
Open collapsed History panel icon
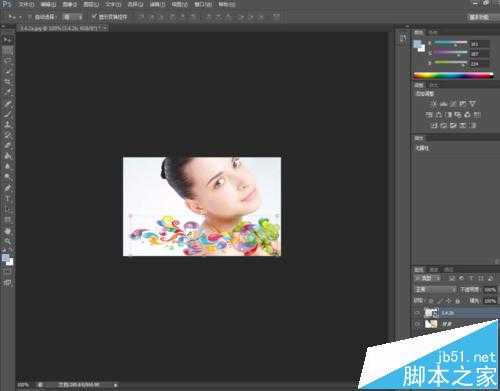403,38
